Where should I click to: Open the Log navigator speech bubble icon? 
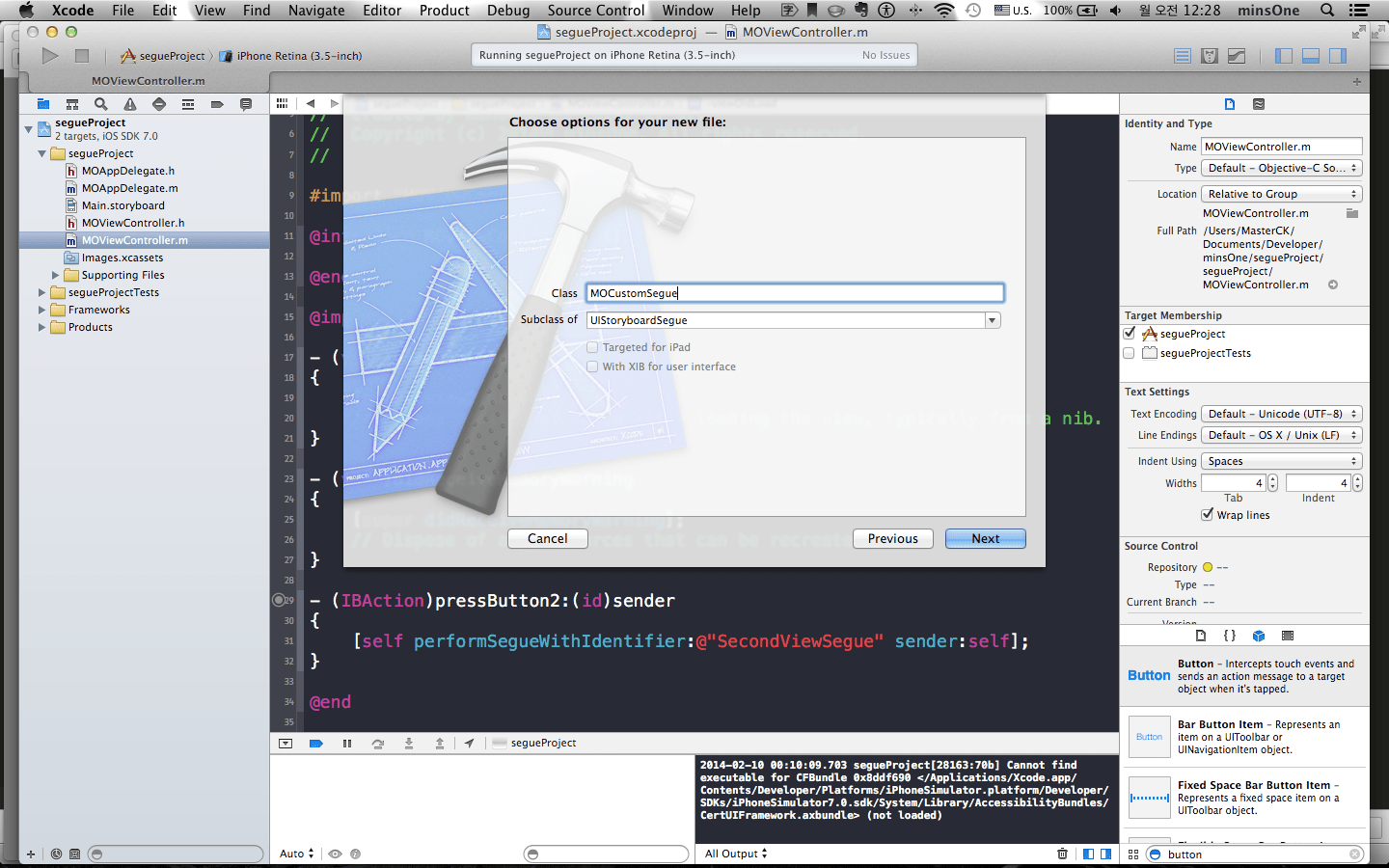246,104
